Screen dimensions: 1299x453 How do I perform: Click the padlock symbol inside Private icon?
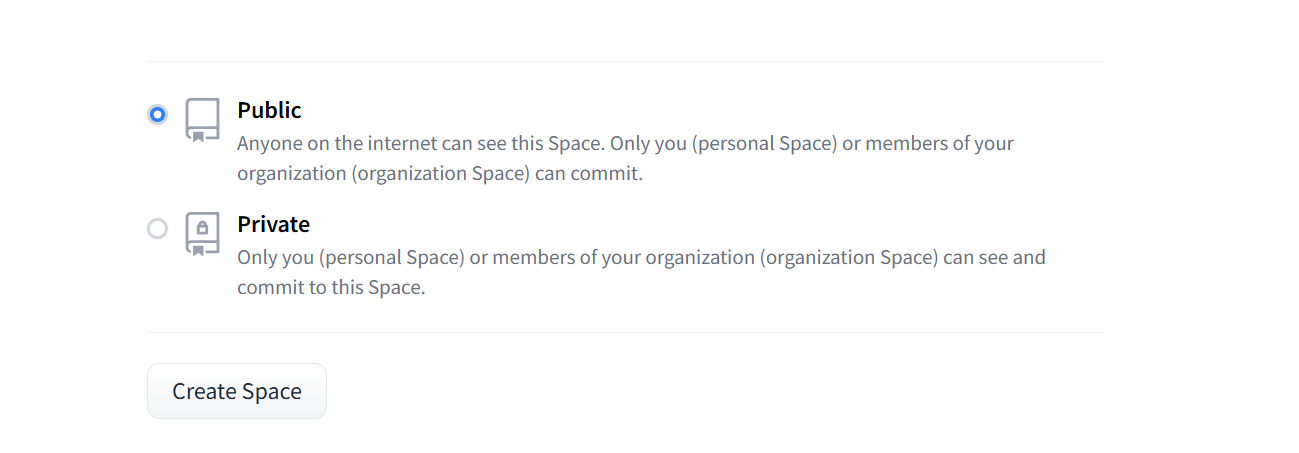pyautogui.click(x=202, y=228)
